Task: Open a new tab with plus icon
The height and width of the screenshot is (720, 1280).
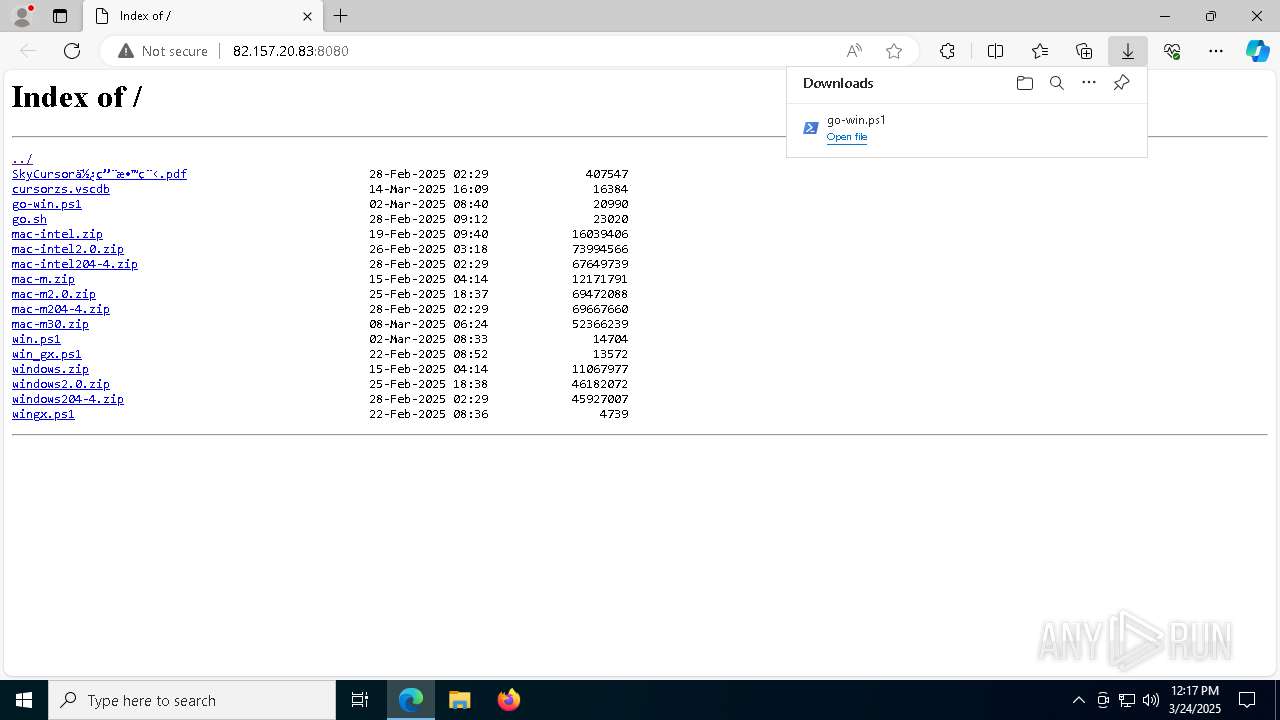Action: 341,16
